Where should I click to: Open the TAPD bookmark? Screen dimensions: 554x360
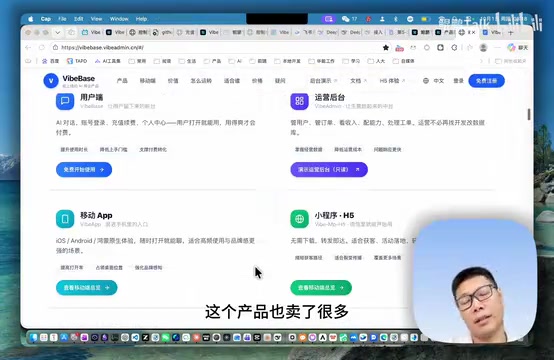coord(77,61)
